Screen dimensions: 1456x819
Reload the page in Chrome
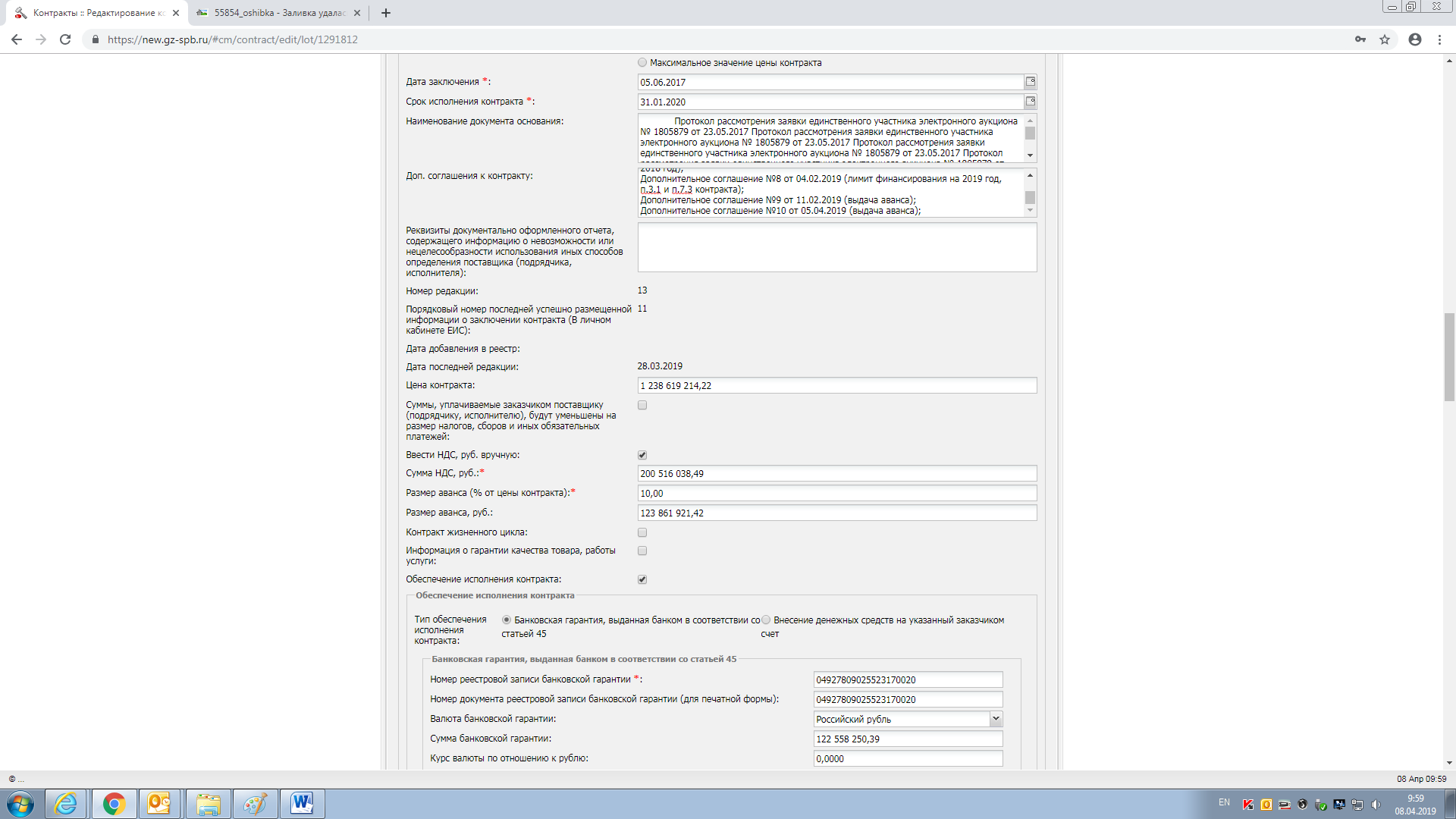65,39
